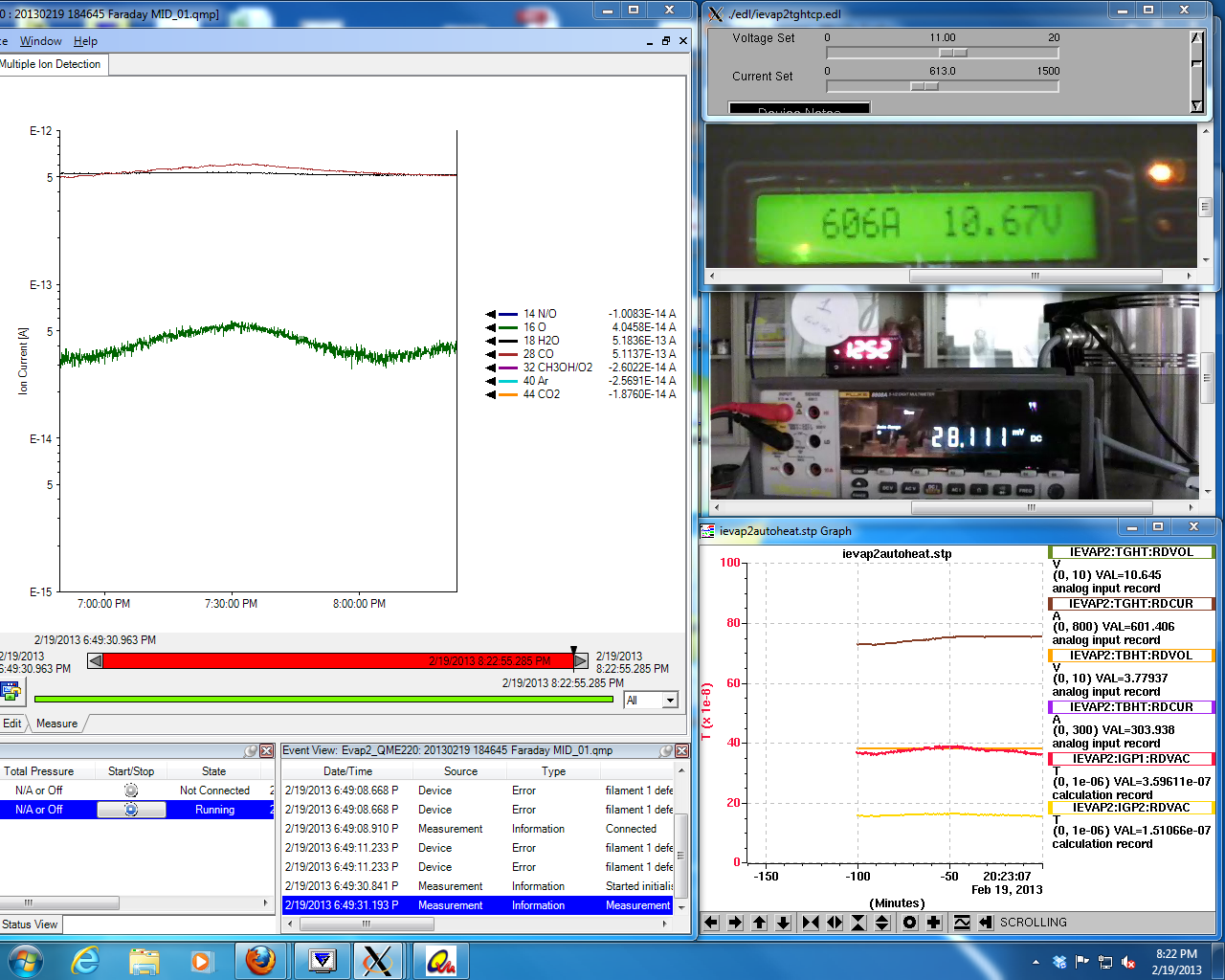
Task: Switch to Quadera app icon in taskbar
Action: (x=439, y=960)
